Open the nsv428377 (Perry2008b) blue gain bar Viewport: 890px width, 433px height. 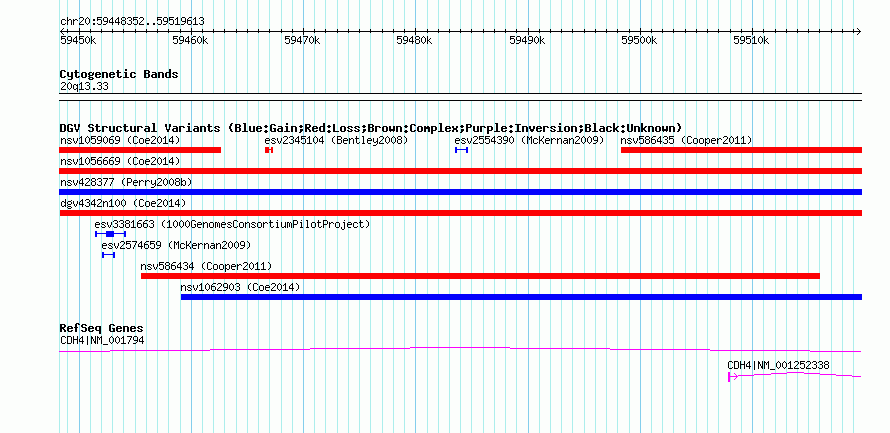coord(460,192)
